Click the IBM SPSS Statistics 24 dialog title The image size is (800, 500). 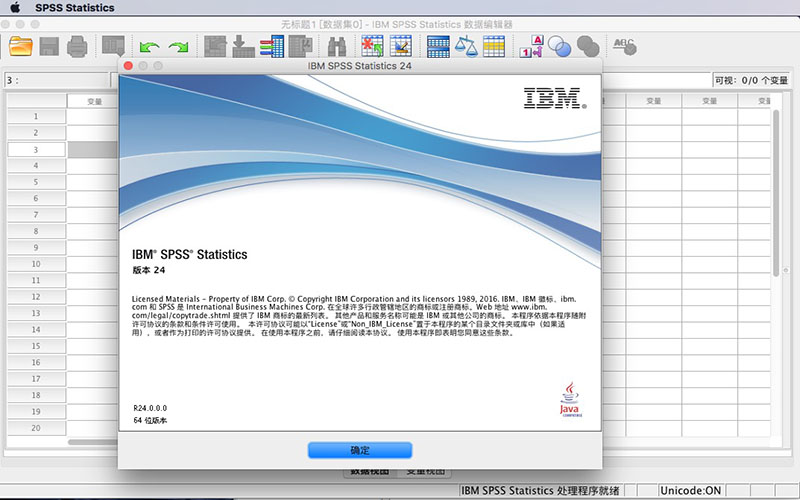point(360,66)
